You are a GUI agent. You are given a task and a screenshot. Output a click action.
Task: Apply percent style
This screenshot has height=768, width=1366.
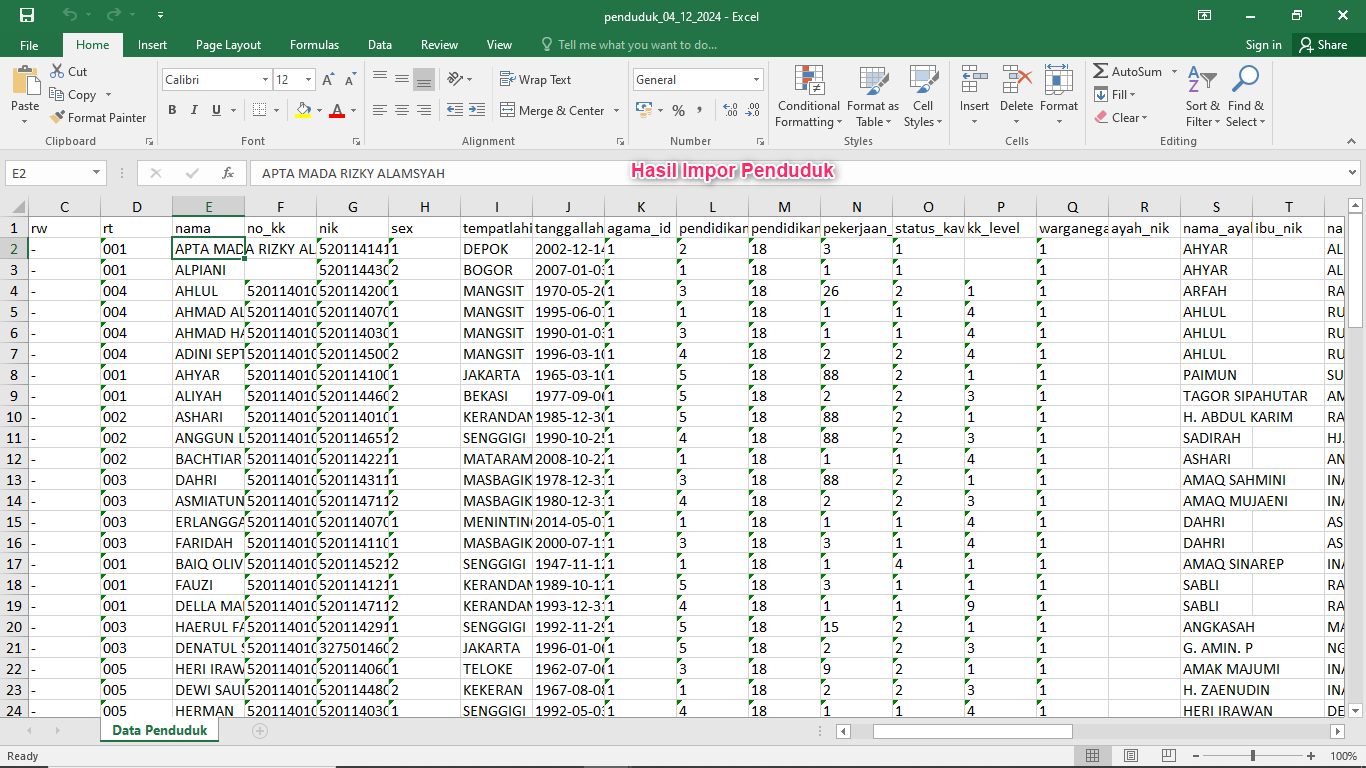[x=679, y=110]
